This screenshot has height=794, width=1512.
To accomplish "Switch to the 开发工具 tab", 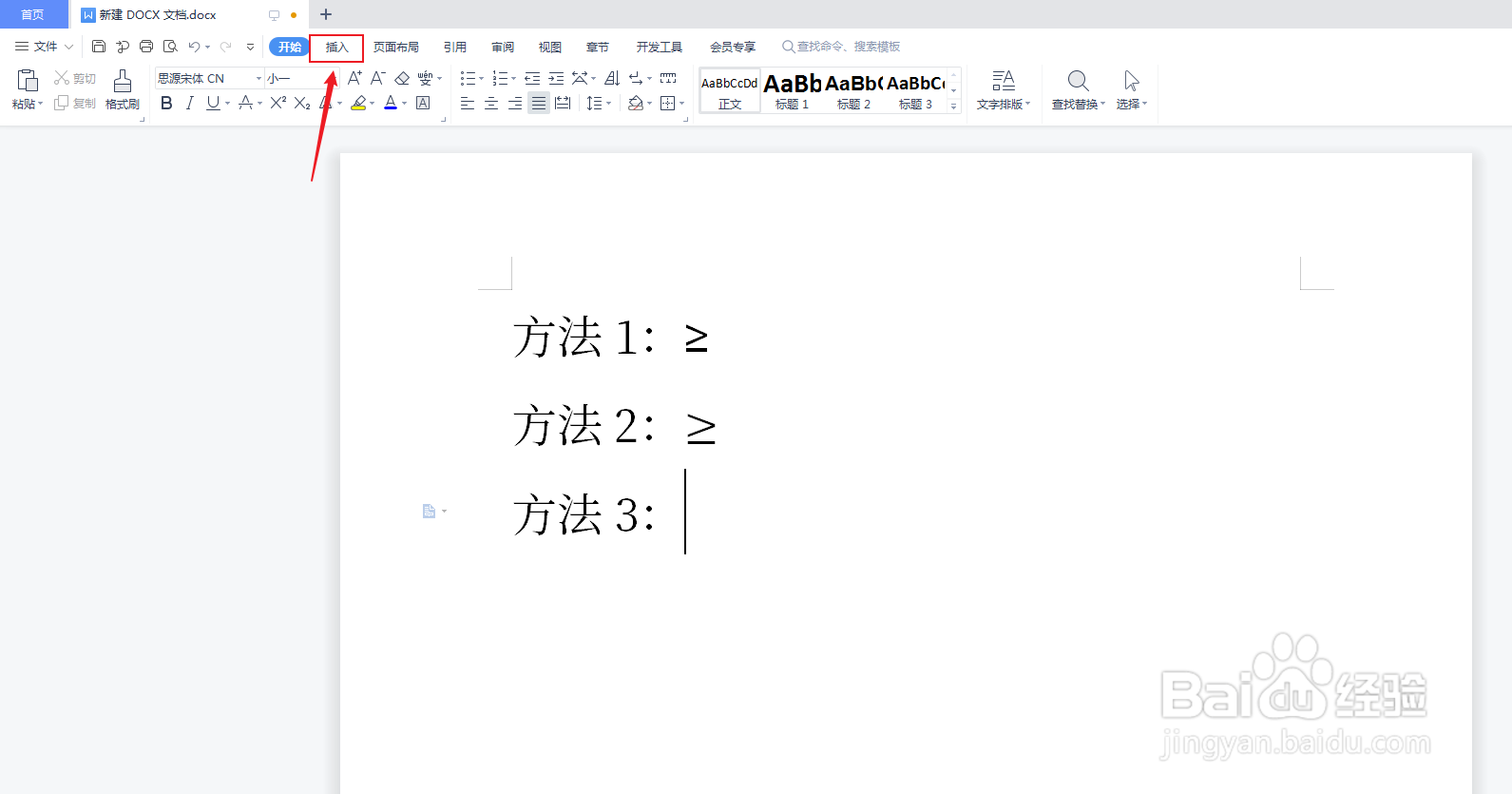I will point(660,47).
